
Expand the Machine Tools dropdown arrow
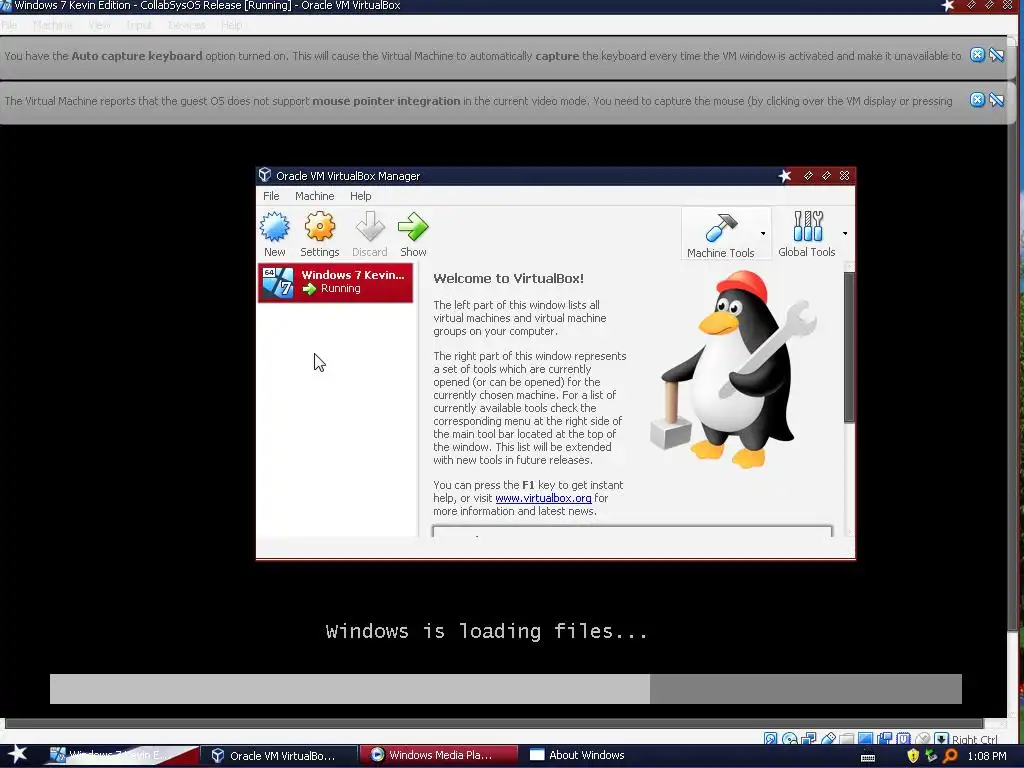click(x=763, y=233)
